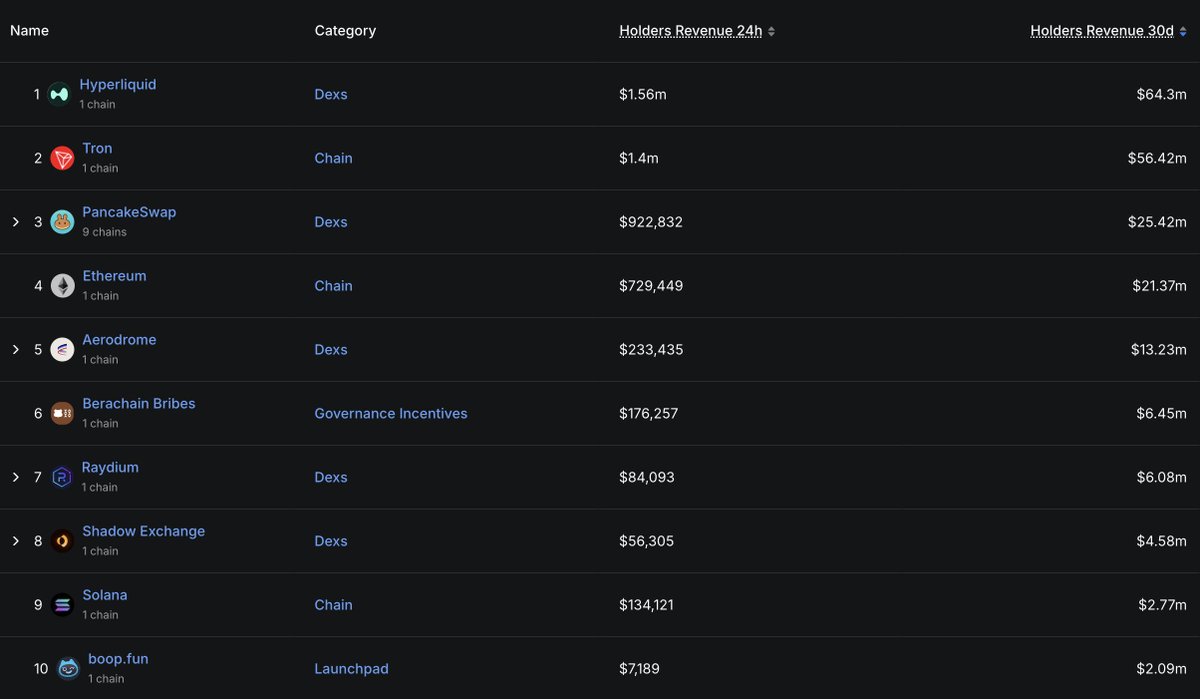The width and height of the screenshot is (1200, 699).
Task: Select the $56,305 revenue value
Action: coord(647,541)
